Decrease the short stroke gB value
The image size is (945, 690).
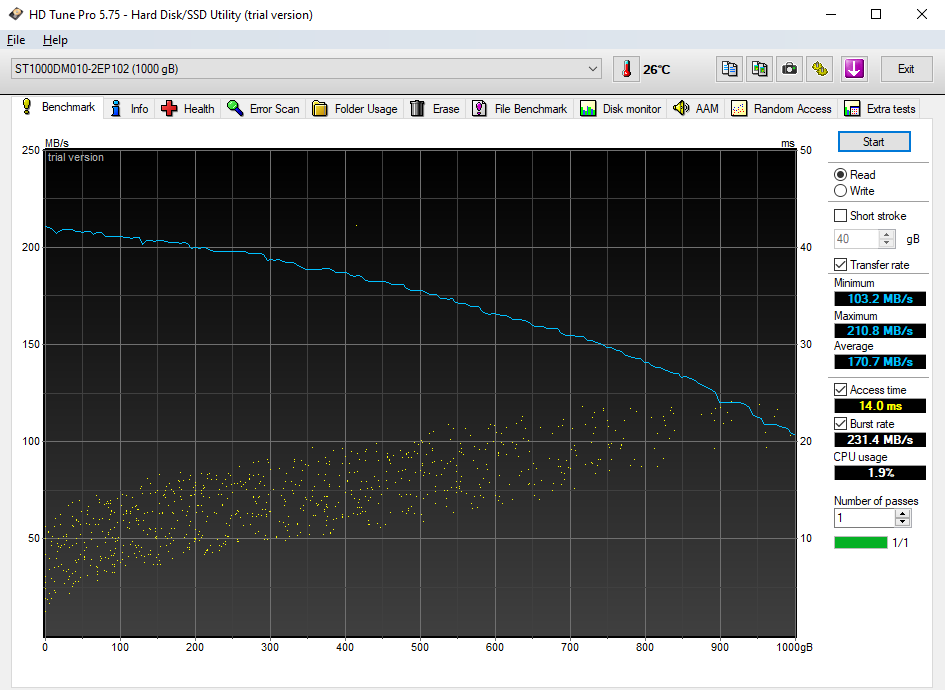(x=886, y=243)
